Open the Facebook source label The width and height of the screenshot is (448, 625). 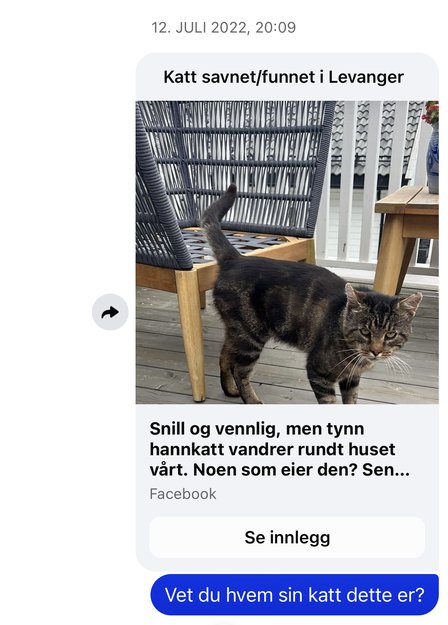[183, 494]
